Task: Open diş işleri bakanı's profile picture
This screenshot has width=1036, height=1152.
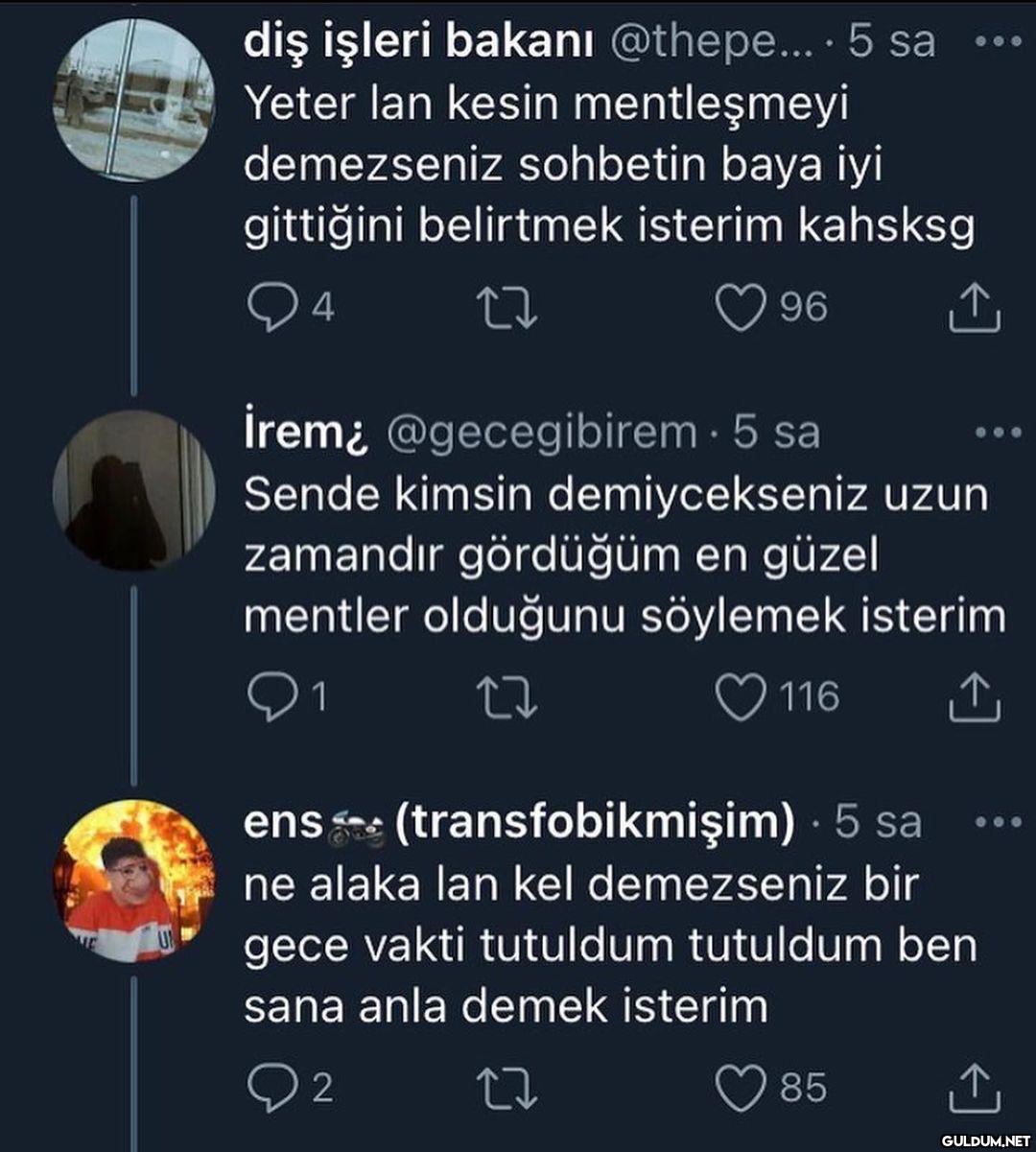Action: pyautogui.click(x=133, y=100)
